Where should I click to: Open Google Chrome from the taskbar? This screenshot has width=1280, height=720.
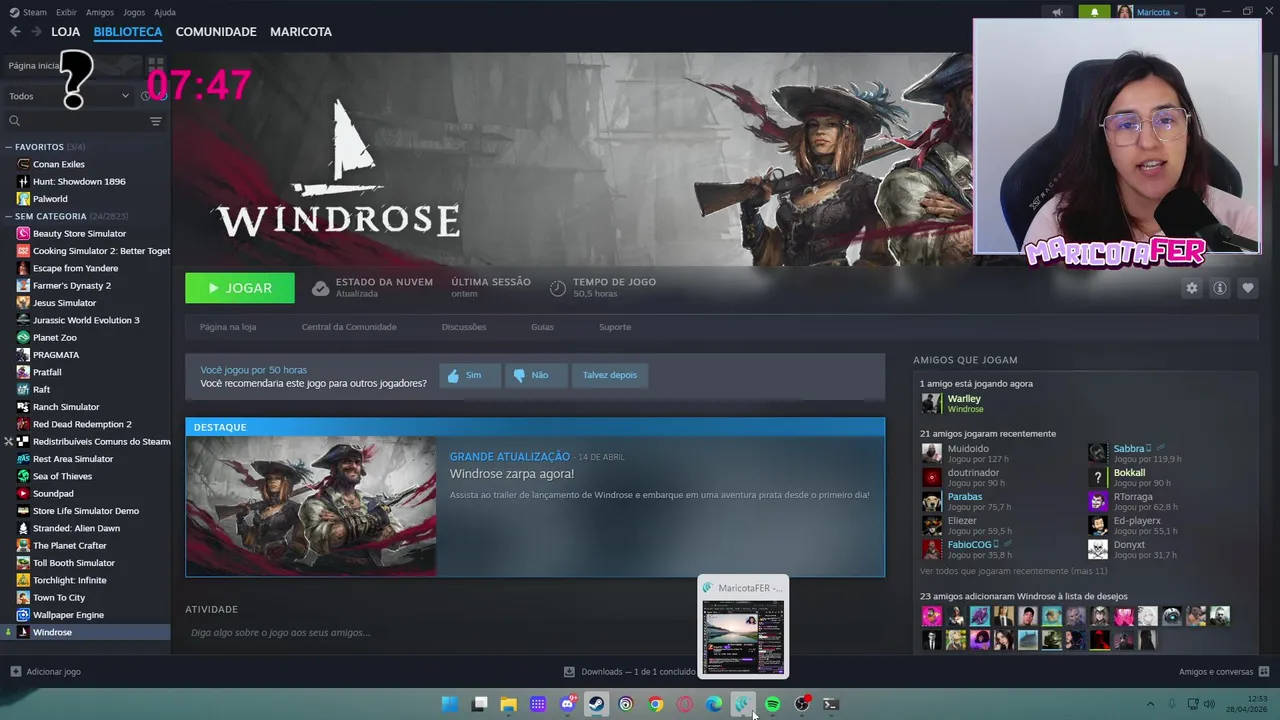pos(655,704)
